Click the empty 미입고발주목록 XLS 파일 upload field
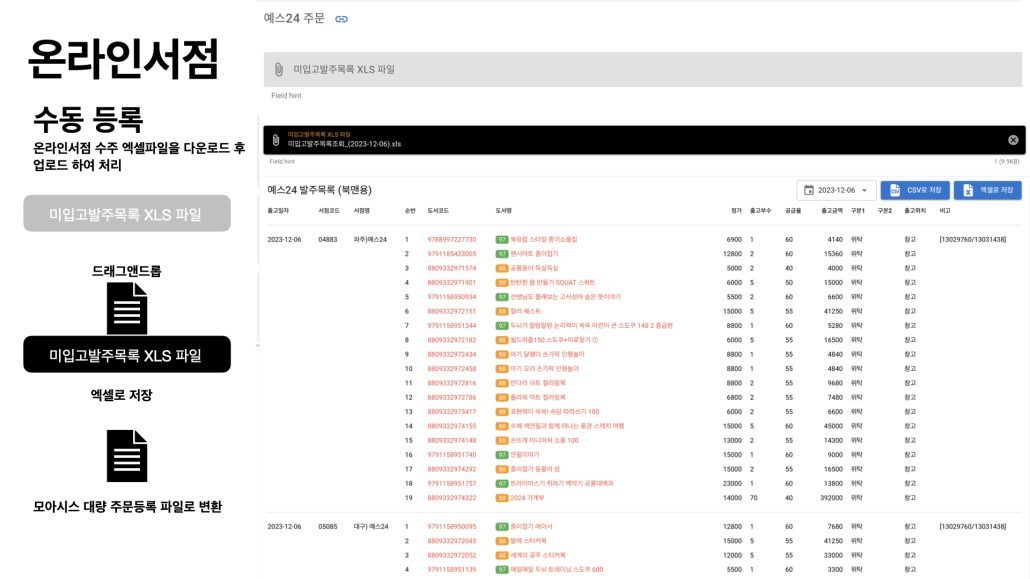 tap(640, 70)
